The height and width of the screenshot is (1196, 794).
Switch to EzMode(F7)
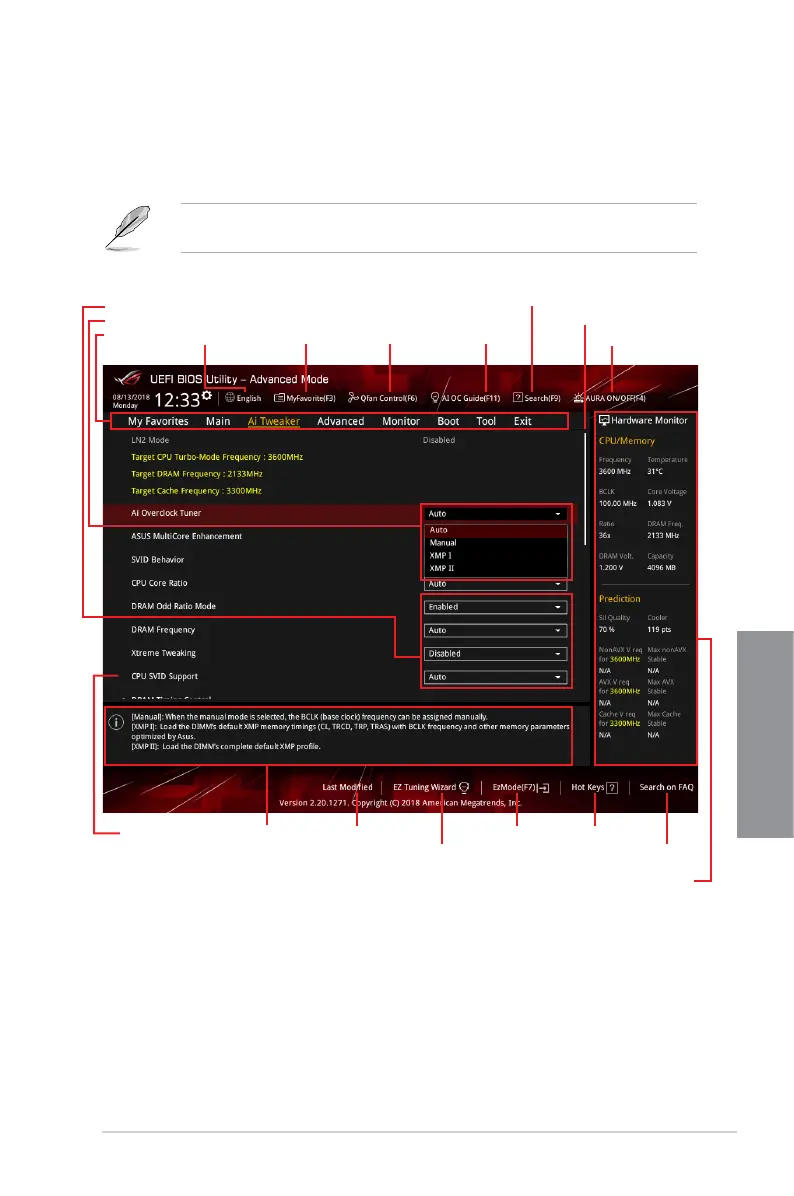[x=521, y=787]
